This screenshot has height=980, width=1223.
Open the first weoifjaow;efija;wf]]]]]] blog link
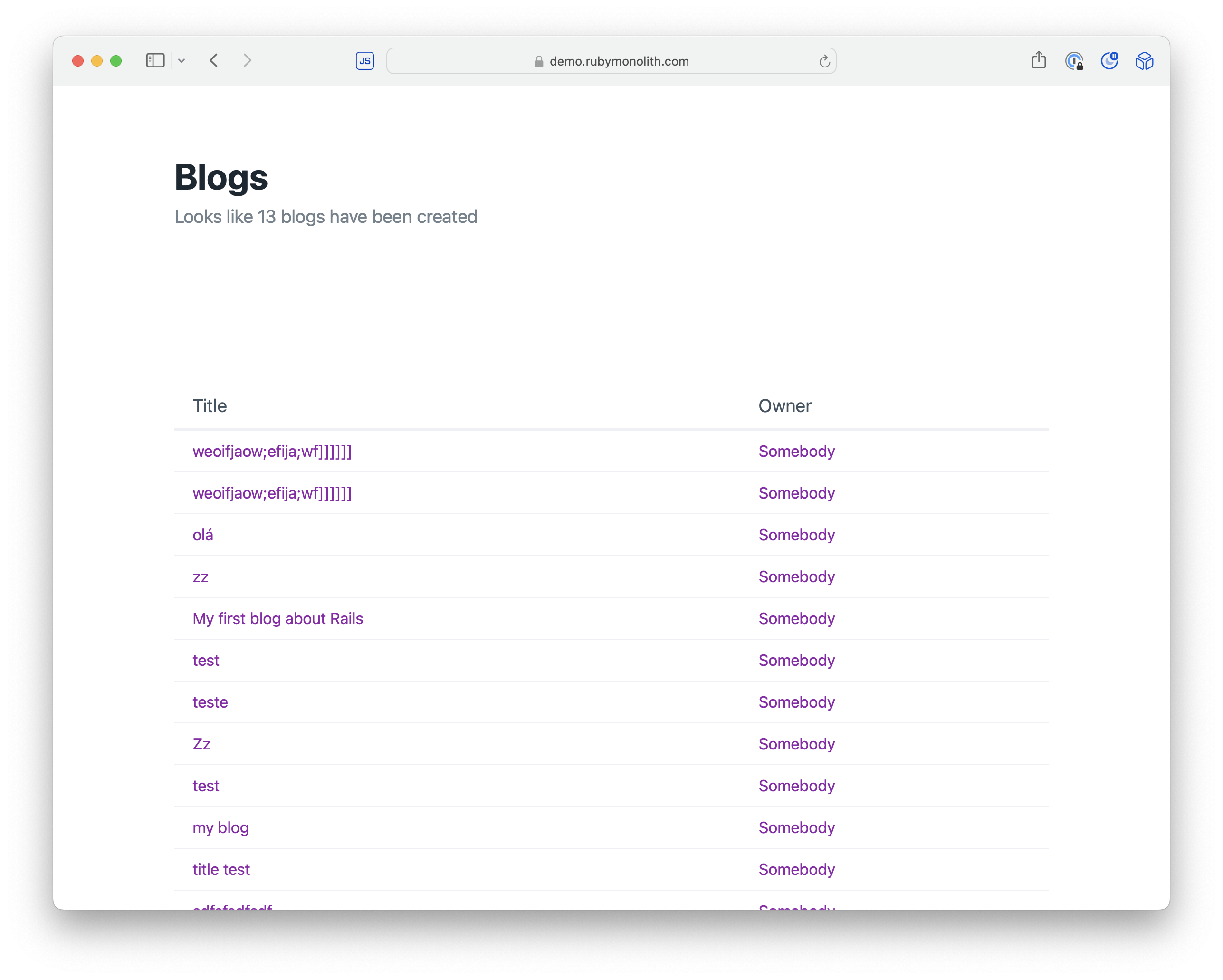(272, 451)
